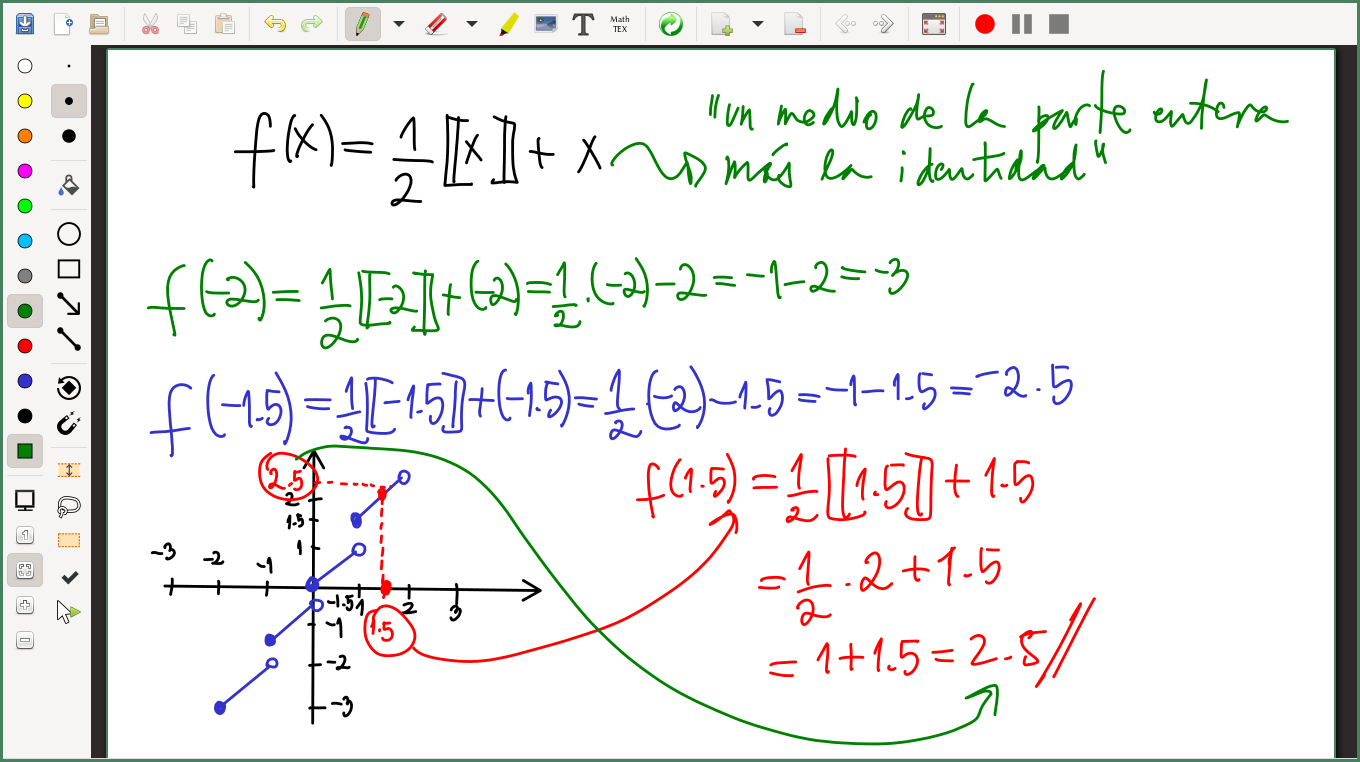The width and height of the screenshot is (1360, 762).
Task: Open the Pen options dropdown arrow
Action: (398, 24)
